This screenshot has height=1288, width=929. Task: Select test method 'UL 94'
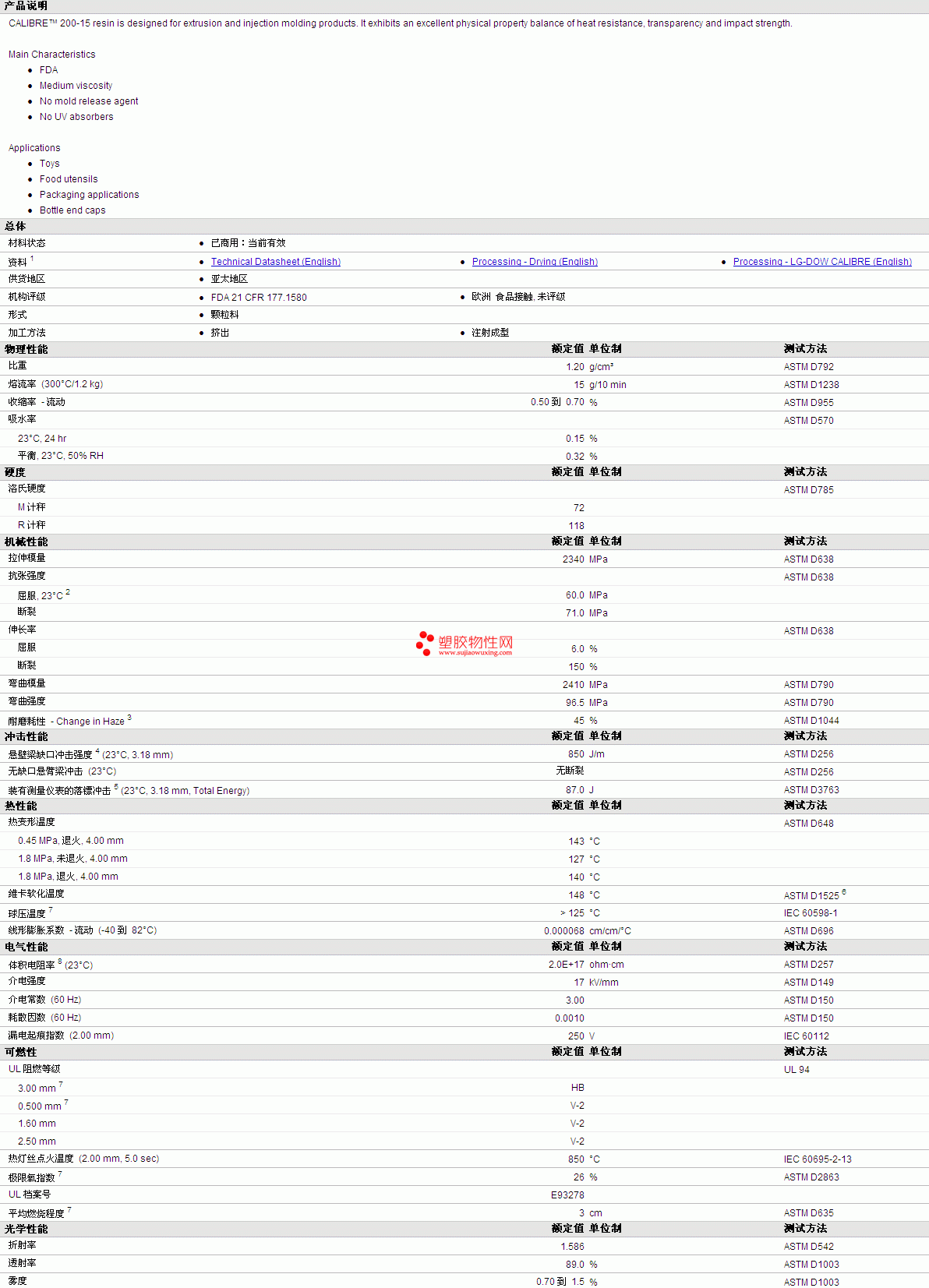coord(797,1070)
